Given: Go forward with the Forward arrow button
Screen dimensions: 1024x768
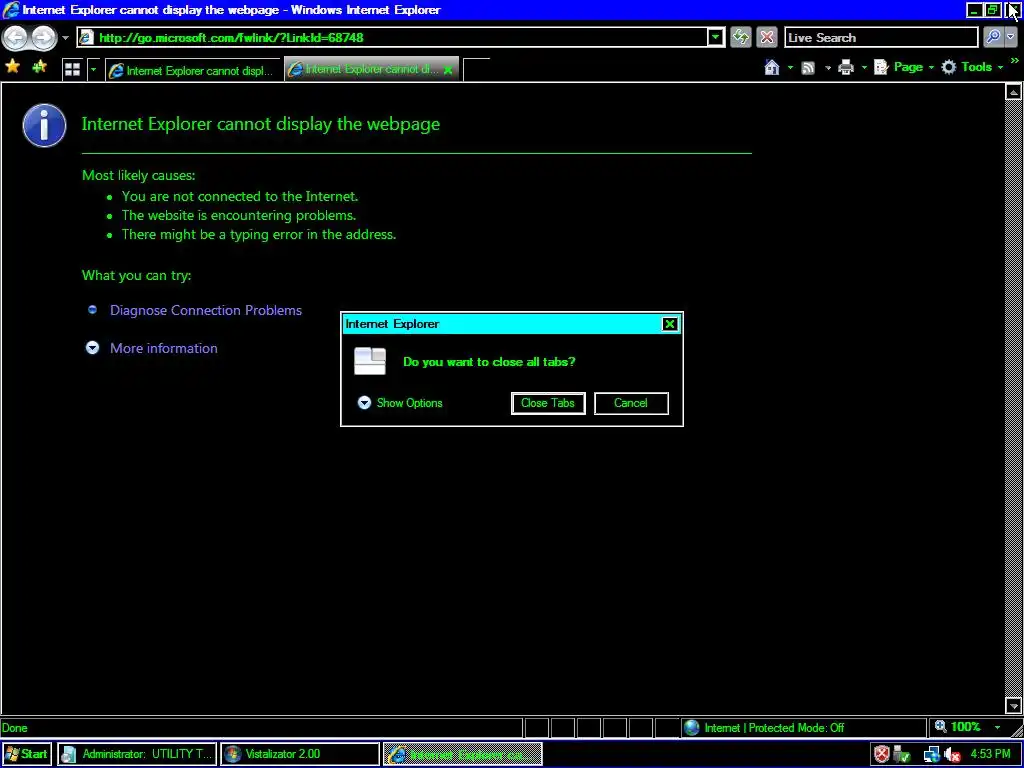Looking at the screenshot, I should (43, 38).
